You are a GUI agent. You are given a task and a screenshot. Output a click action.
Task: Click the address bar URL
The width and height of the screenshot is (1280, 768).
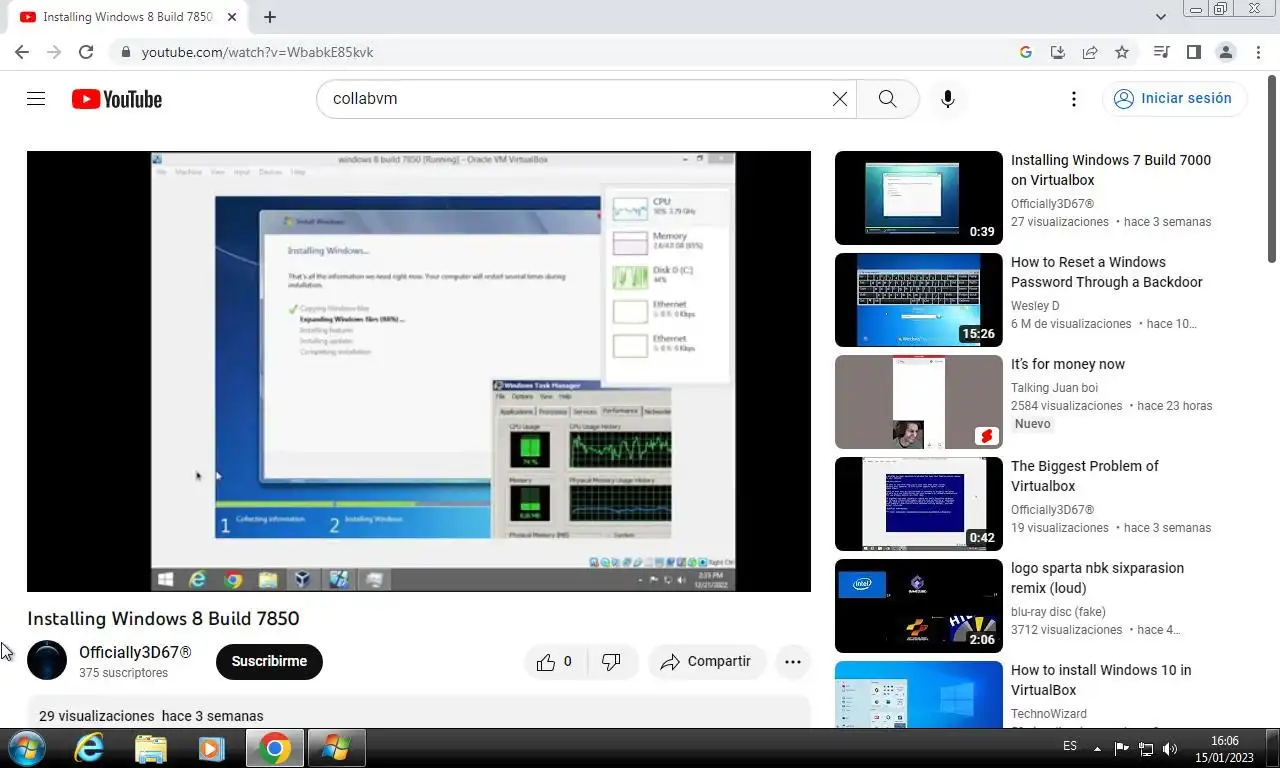pos(258,52)
